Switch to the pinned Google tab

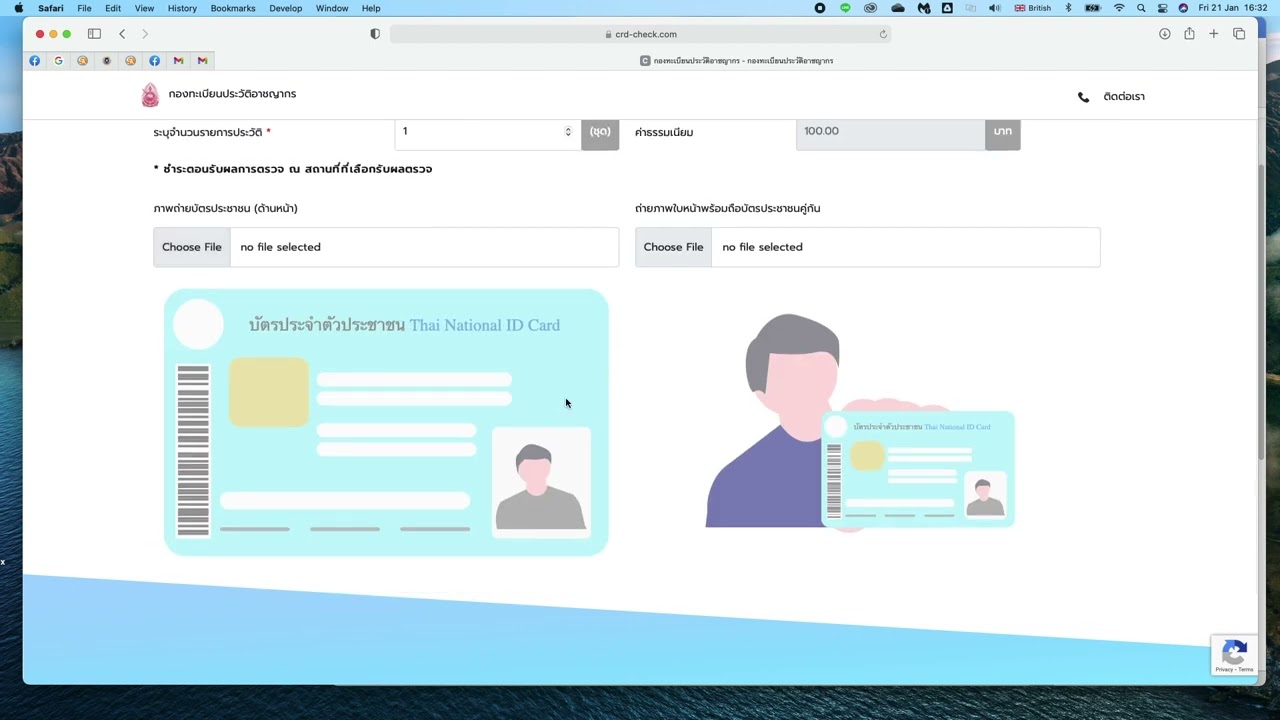pyautogui.click(x=58, y=61)
